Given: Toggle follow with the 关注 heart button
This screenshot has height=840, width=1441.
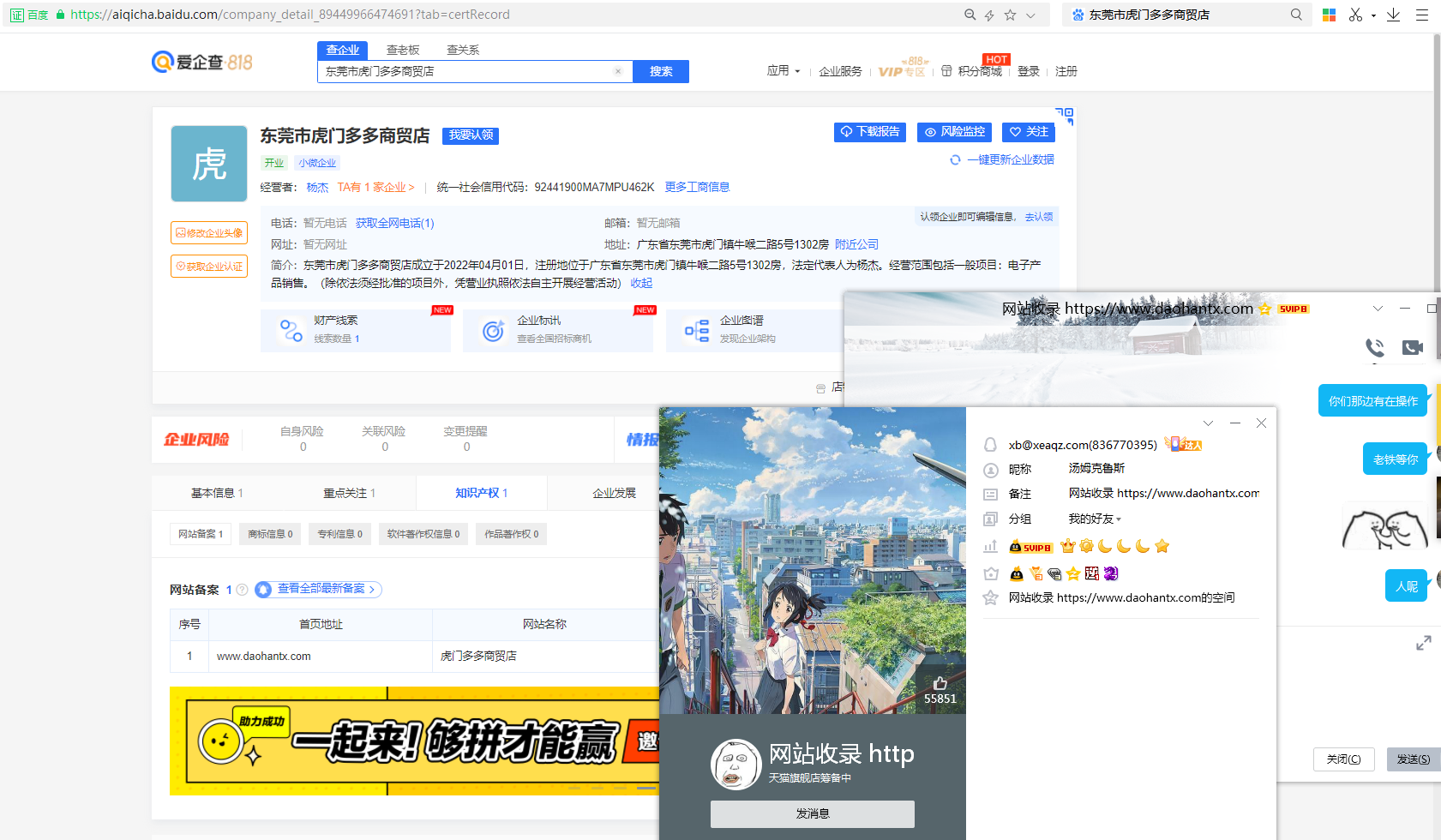Looking at the screenshot, I should (1028, 132).
